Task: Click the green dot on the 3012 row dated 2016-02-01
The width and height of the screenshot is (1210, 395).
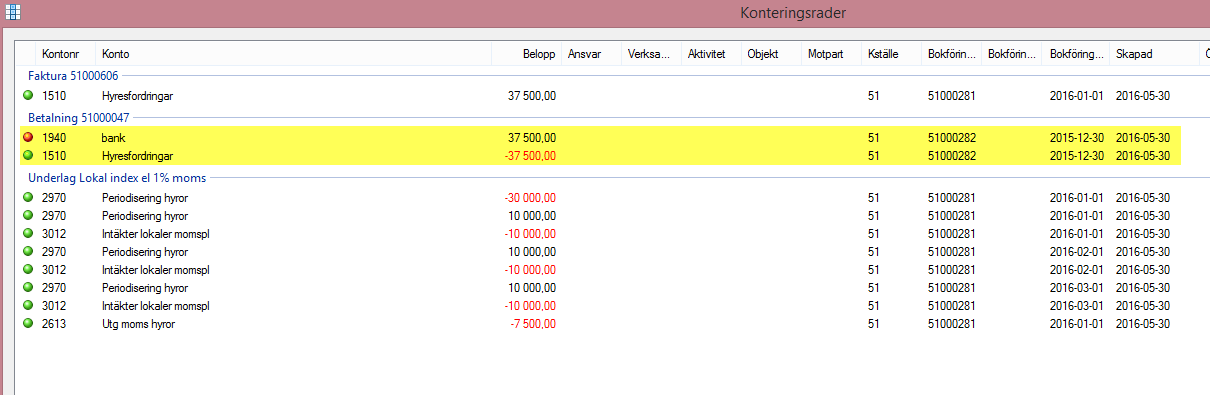Action: [28, 270]
